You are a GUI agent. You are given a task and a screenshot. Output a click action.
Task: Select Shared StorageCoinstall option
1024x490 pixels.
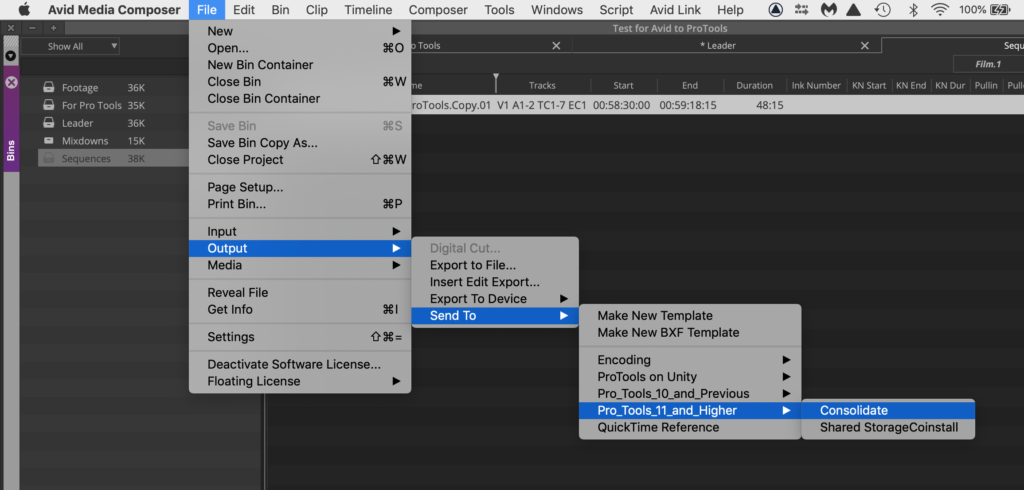[888, 427]
